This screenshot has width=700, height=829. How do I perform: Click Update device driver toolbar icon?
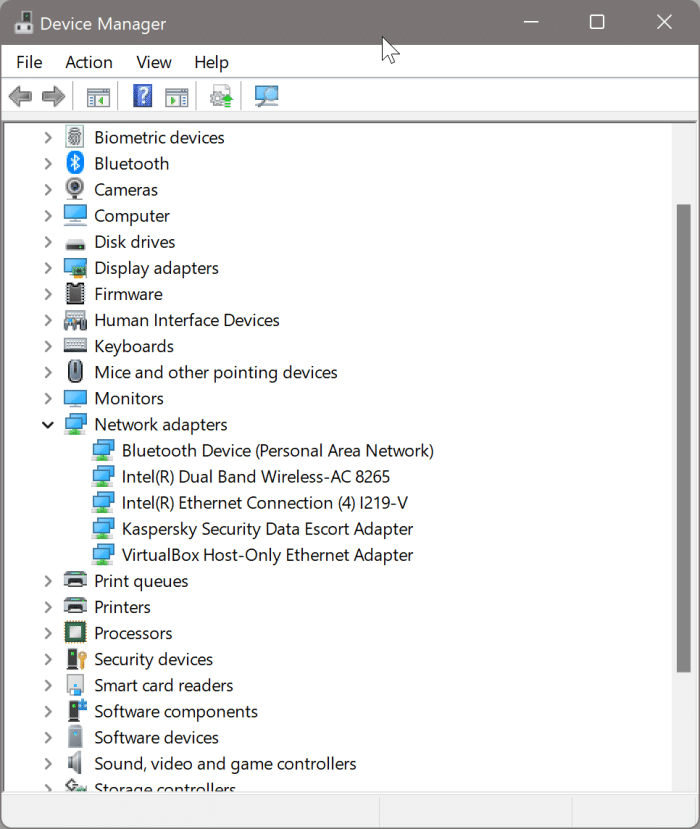222,96
